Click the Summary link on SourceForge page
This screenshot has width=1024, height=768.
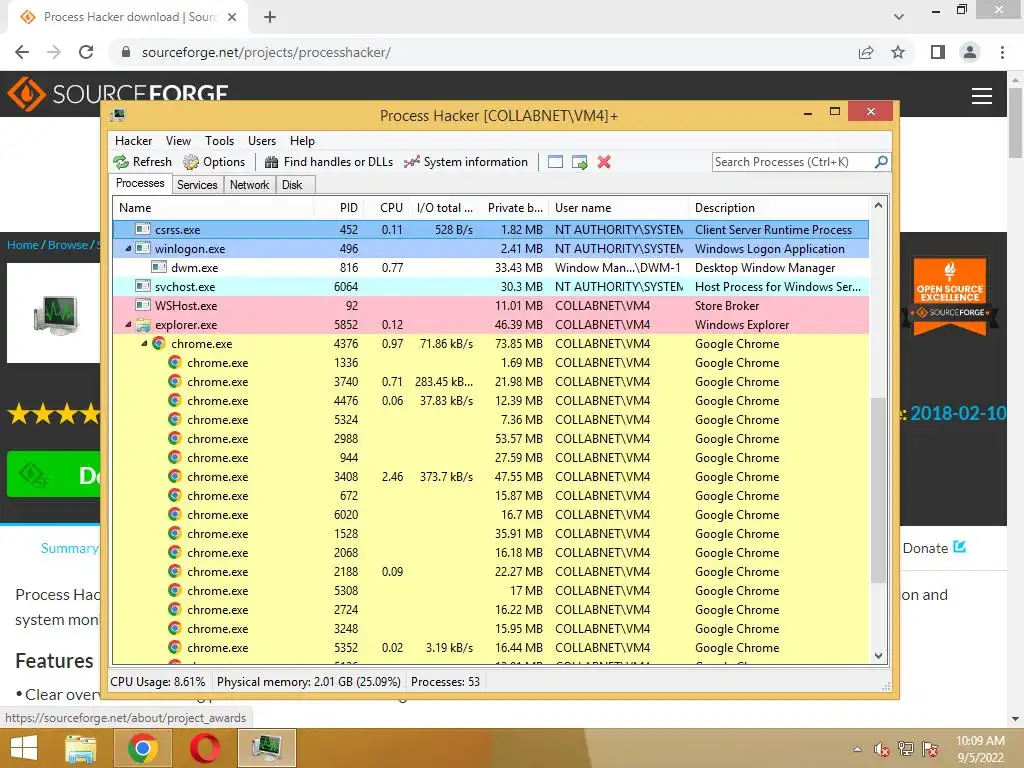click(69, 548)
